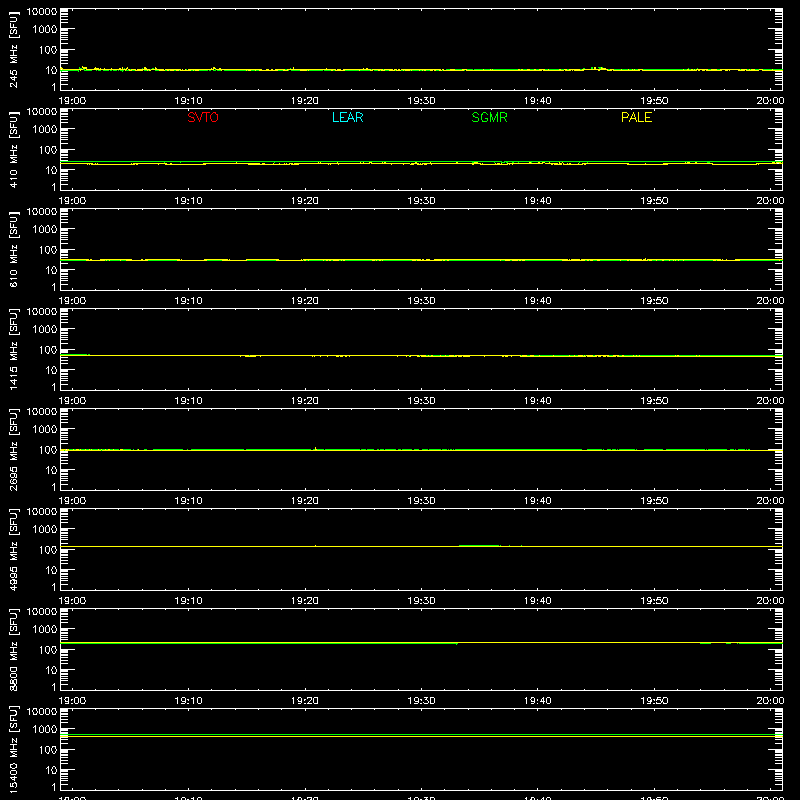Image resolution: width=800 pixels, height=800 pixels.
Task: Select the 4995 MHz [SFU] axis title
Action: point(13,549)
